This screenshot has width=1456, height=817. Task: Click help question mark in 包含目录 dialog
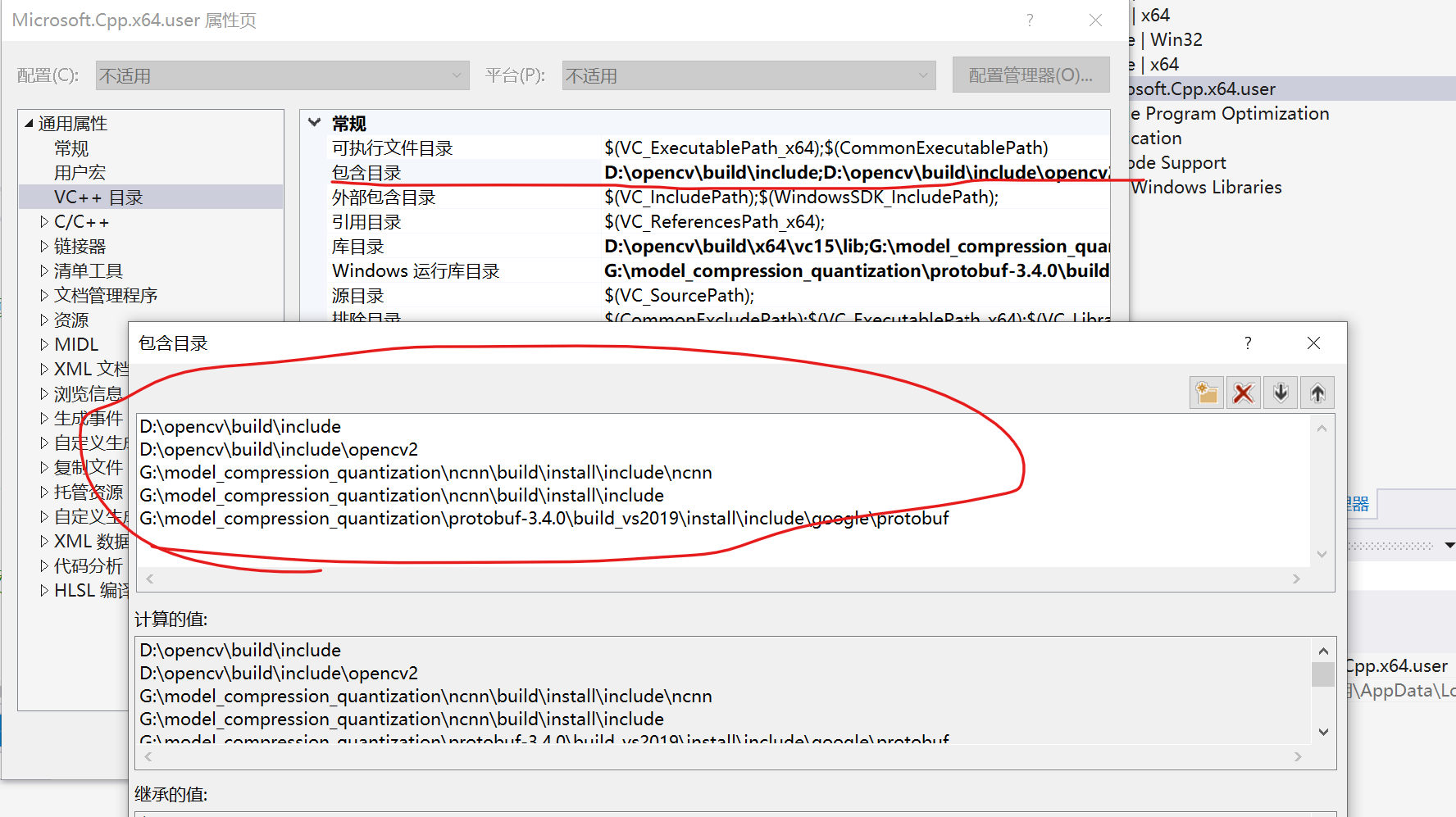(1248, 343)
